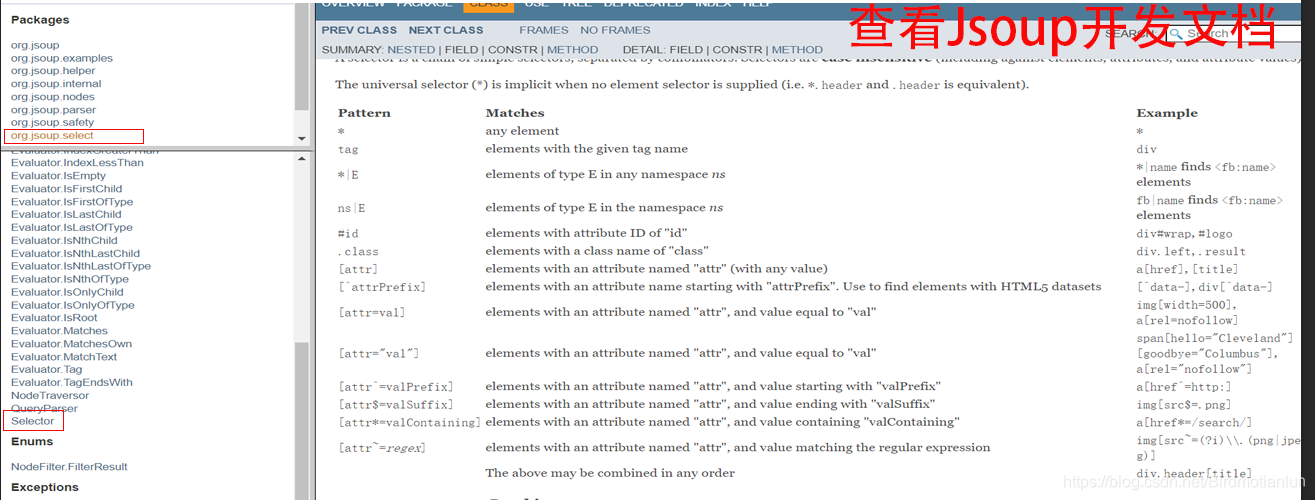Open Evaluator.IsNthOfType class
The width and height of the screenshot is (1315, 500).
71,279
